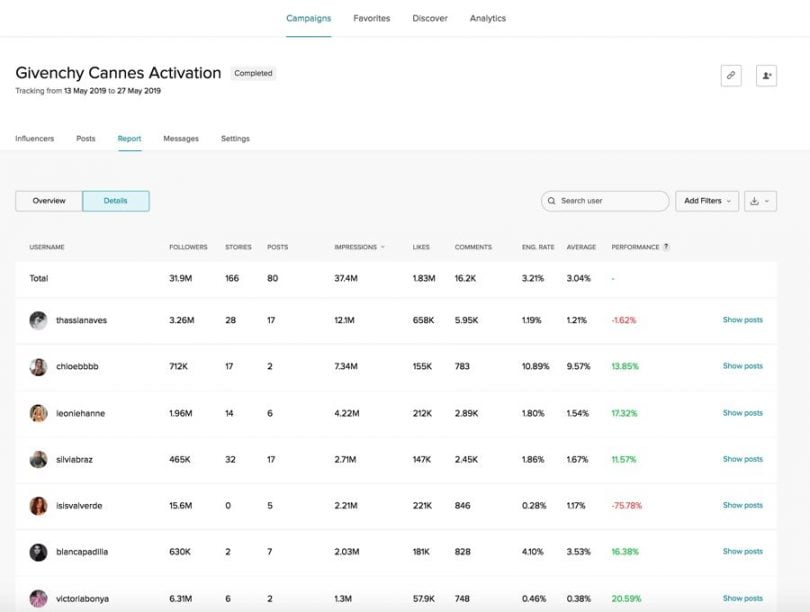Click the Stories column header
Viewport: 810px width, 612px height.
pos(238,247)
